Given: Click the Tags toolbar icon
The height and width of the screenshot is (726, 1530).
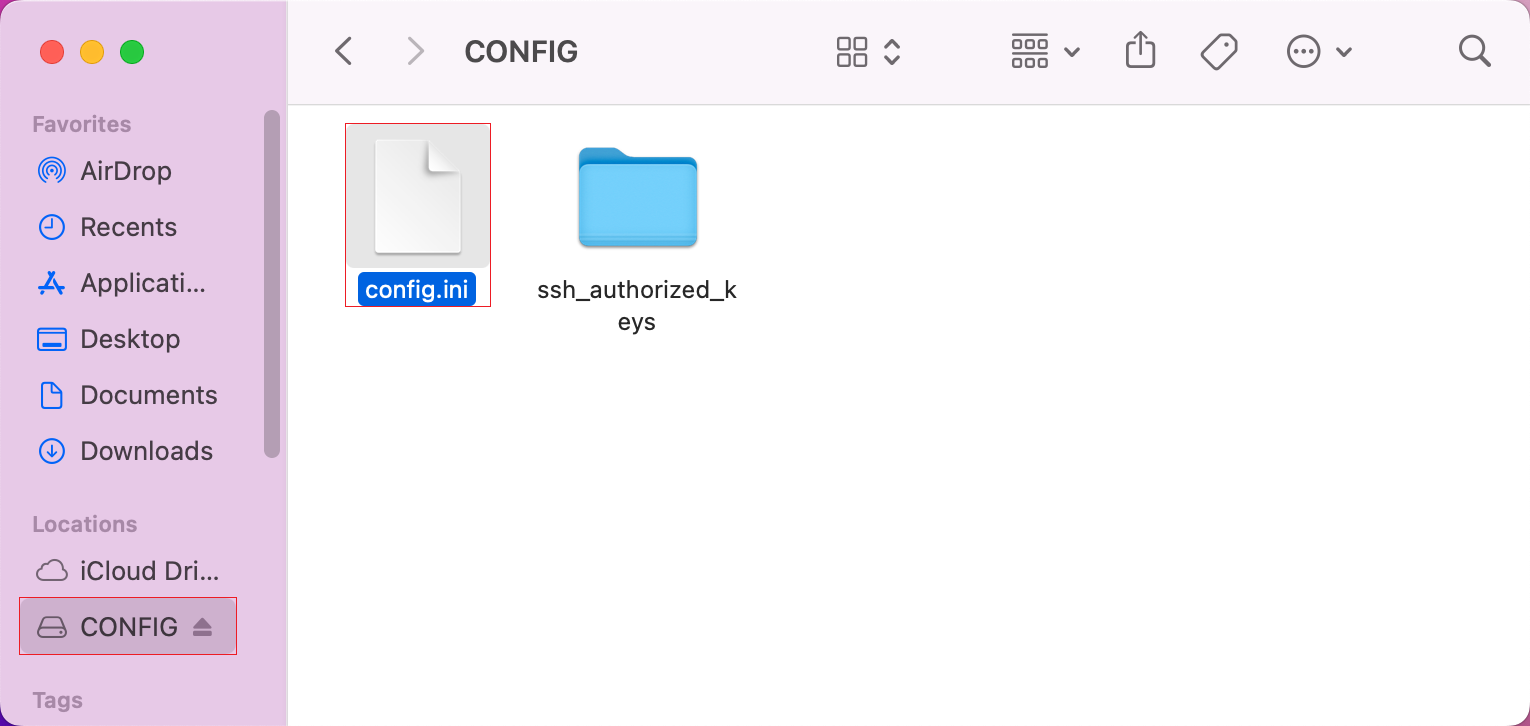Looking at the screenshot, I should click(x=1219, y=51).
